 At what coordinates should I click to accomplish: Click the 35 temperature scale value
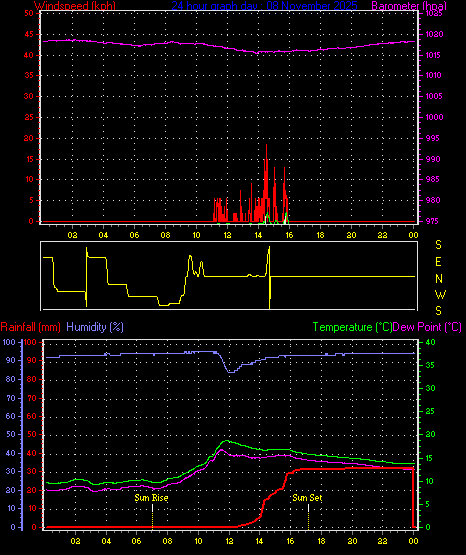point(430,365)
